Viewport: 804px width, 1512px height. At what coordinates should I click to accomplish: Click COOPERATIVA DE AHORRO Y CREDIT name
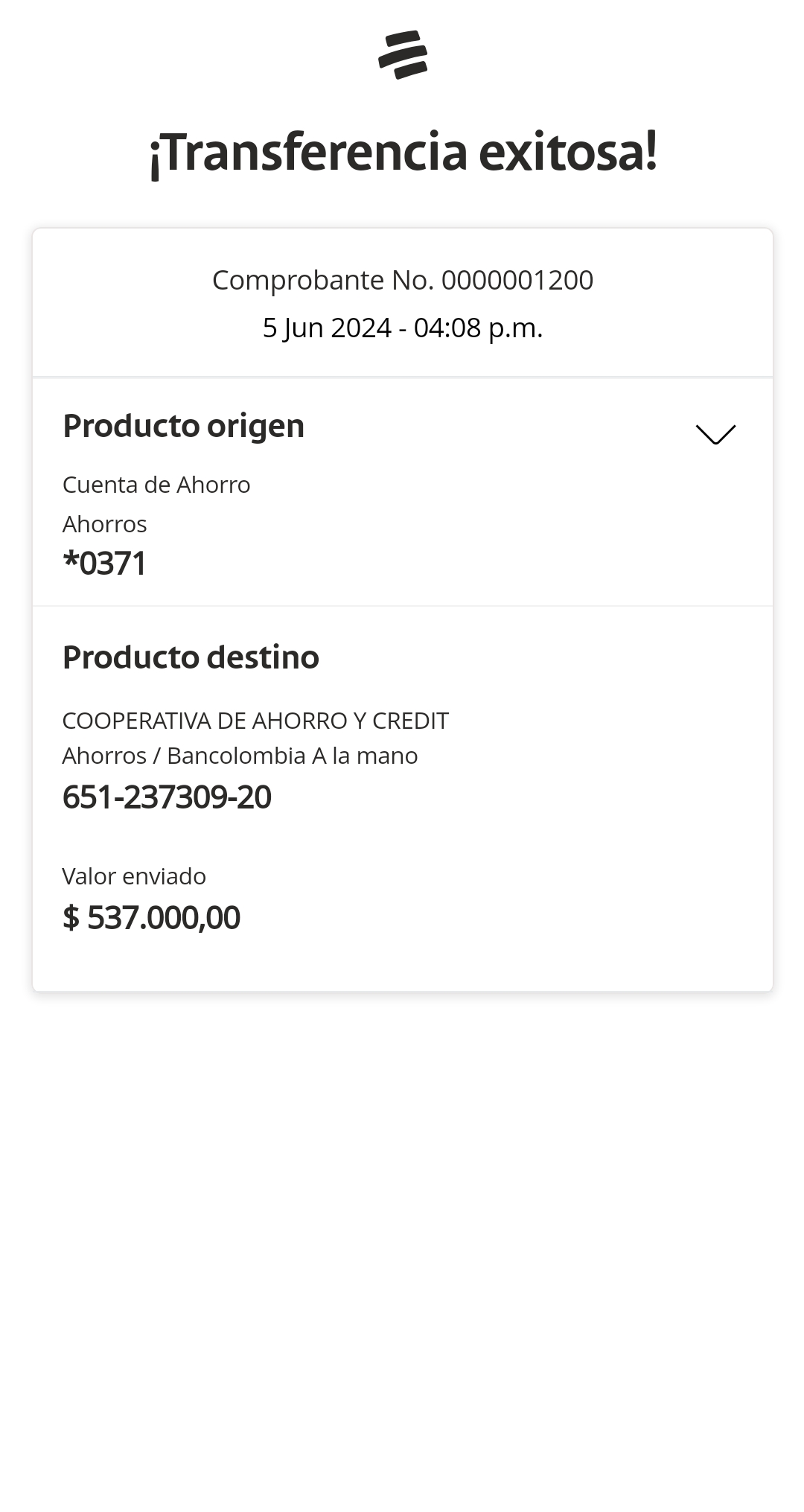click(255, 721)
